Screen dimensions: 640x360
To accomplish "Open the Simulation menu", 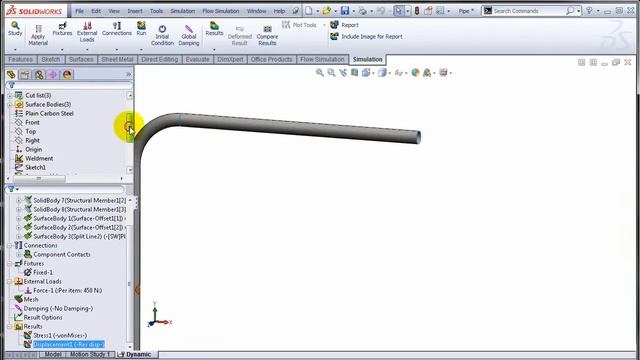I will click(x=182, y=11).
